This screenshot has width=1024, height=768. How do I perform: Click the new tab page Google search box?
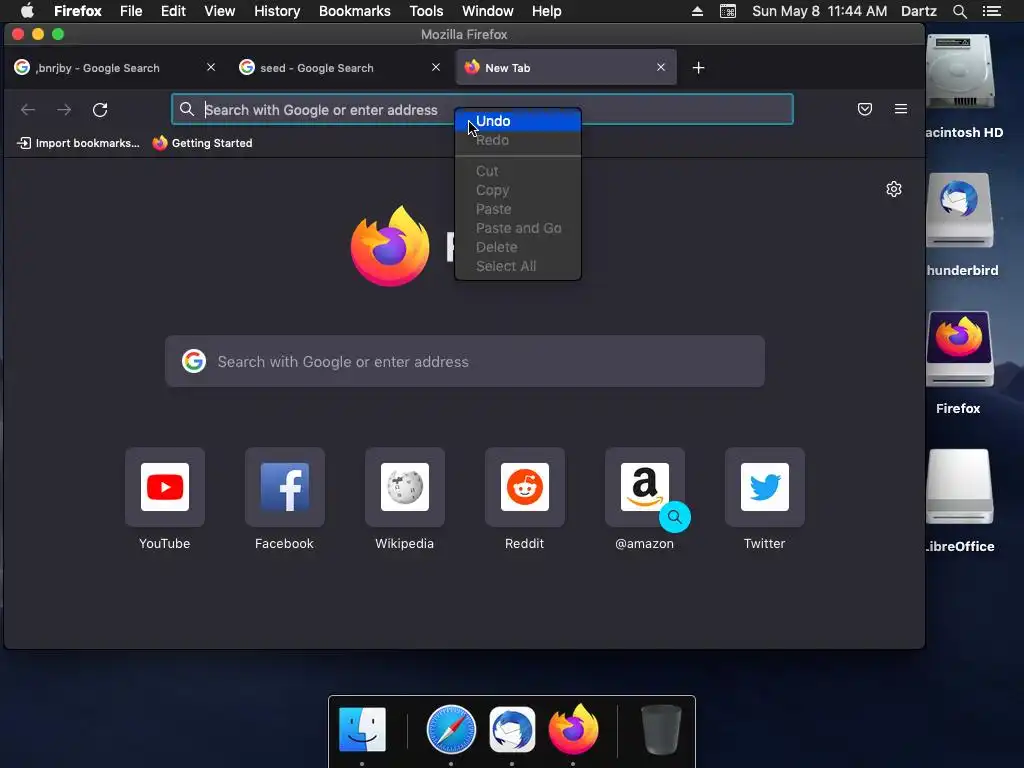(x=465, y=361)
